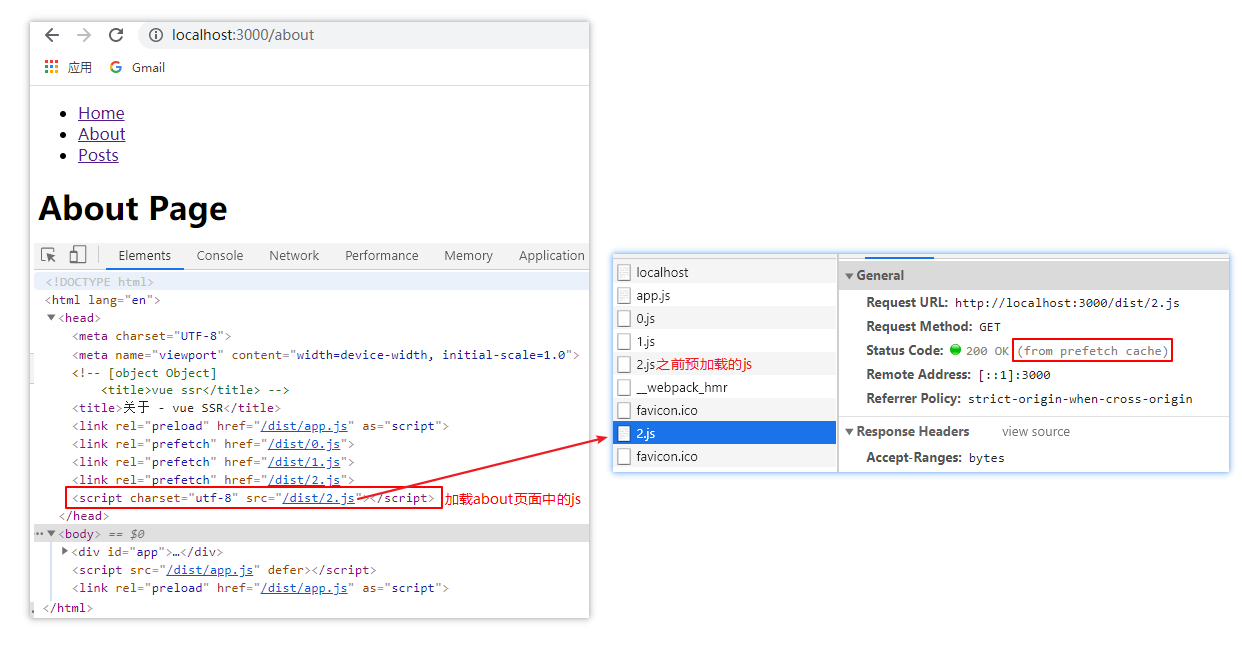This screenshot has height=653, width=1242.
Task: Select the 1.js request row
Action: (x=725, y=341)
